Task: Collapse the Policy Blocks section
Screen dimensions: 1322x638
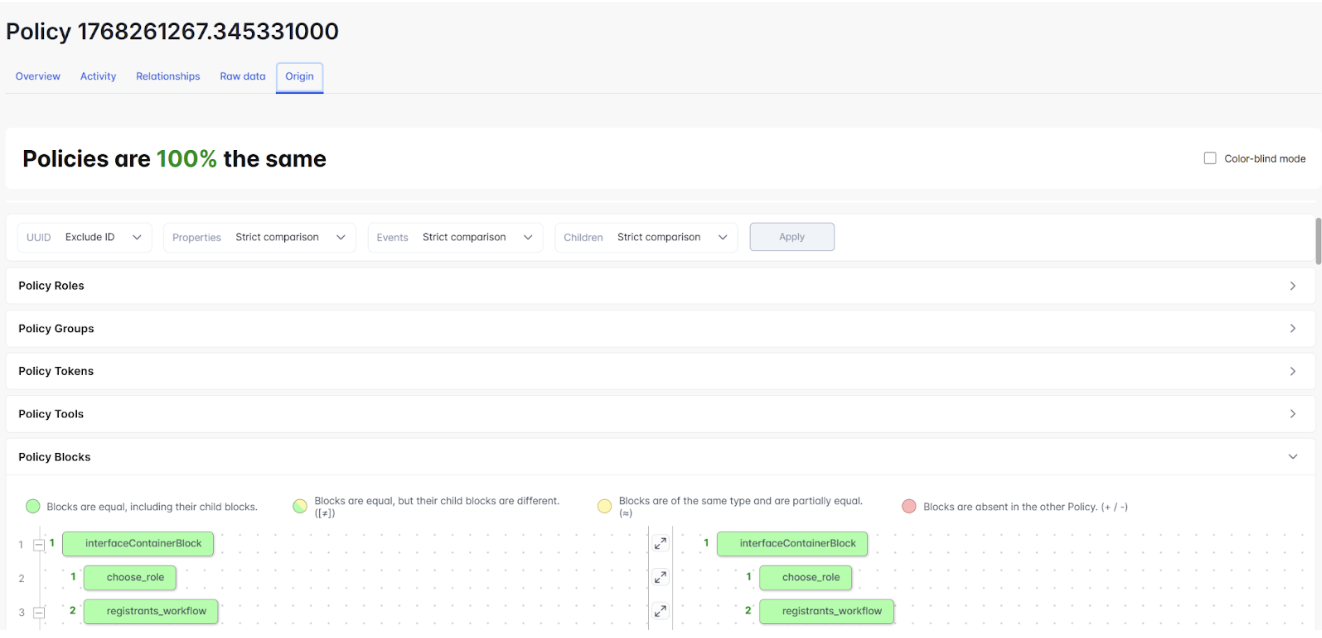Action: coord(1292,457)
